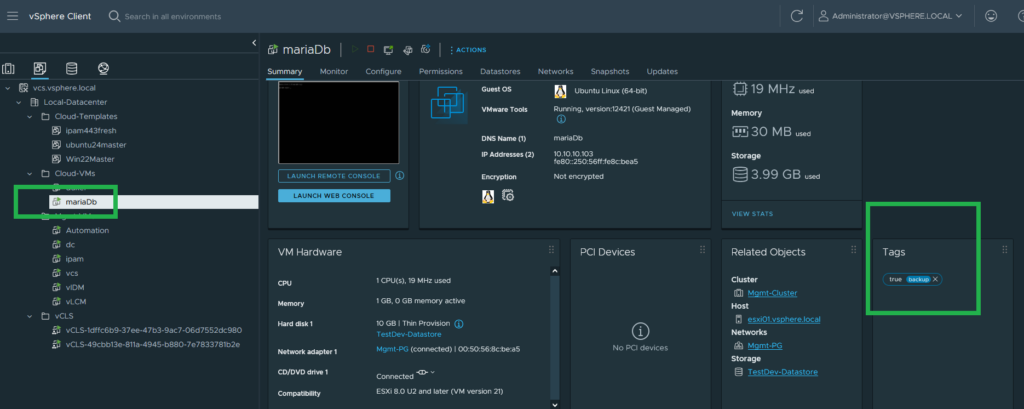Open Administrator@VSPHERE.LOCAL user dropdown
This screenshot has width=1024, height=409.
[x=891, y=16]
